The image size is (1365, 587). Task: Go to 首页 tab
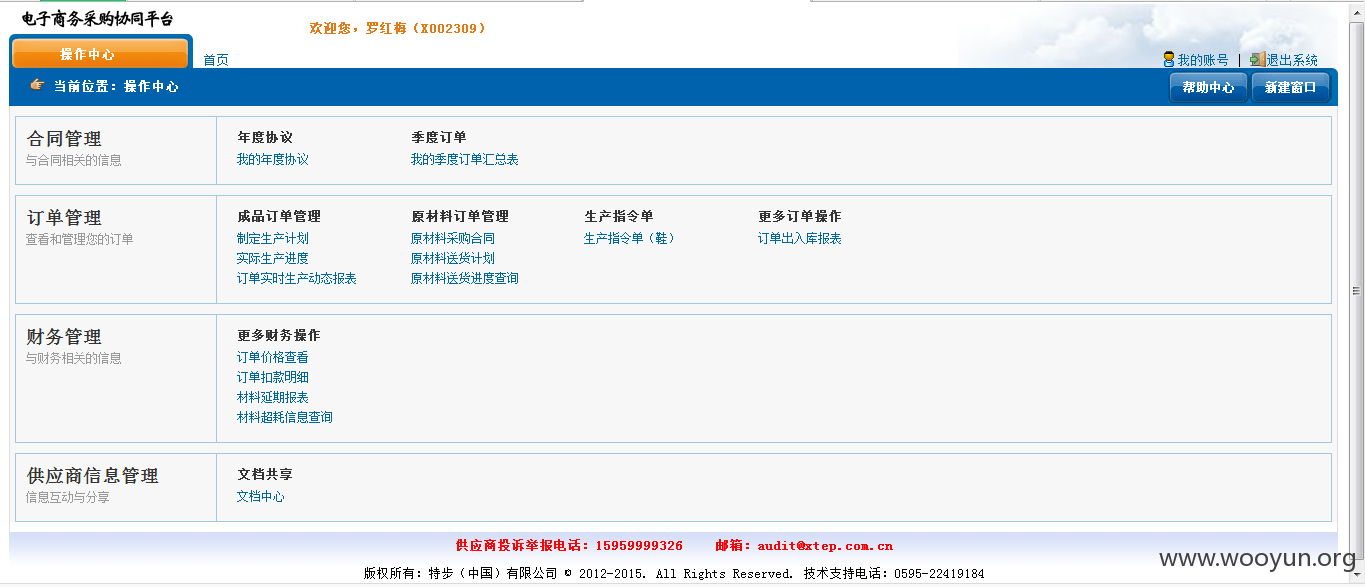(x=216, y=60)
